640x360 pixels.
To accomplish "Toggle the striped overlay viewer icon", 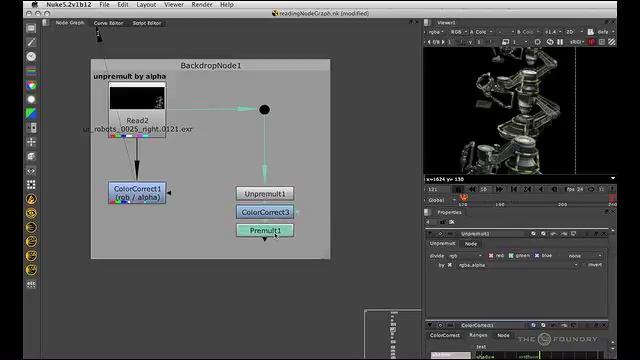I will coord(612,42).
